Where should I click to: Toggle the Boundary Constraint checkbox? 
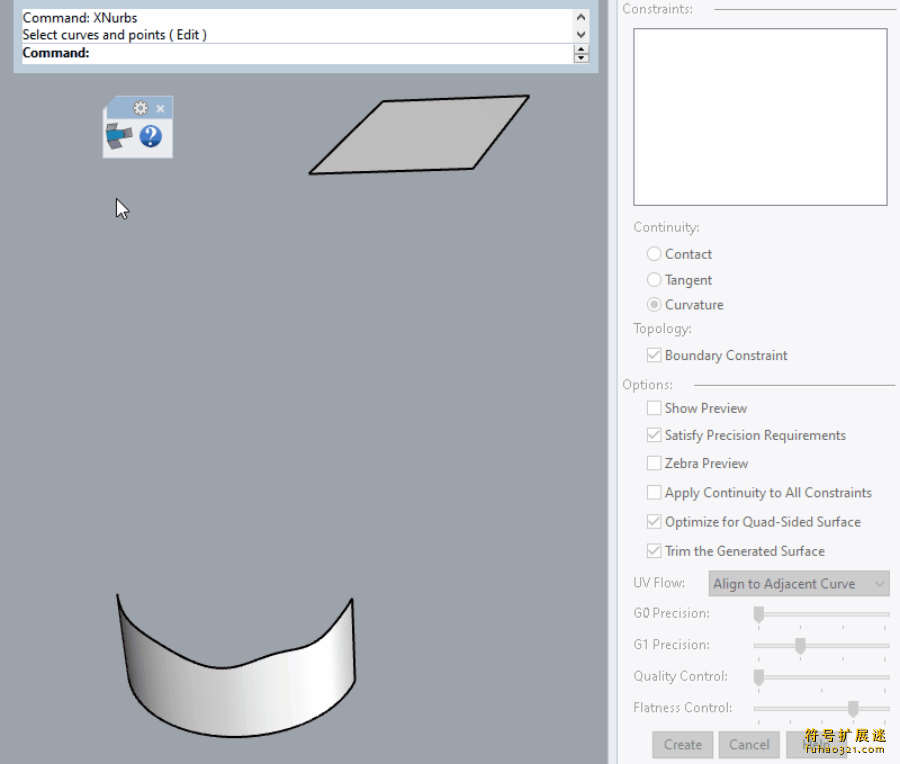coord(654,355)
